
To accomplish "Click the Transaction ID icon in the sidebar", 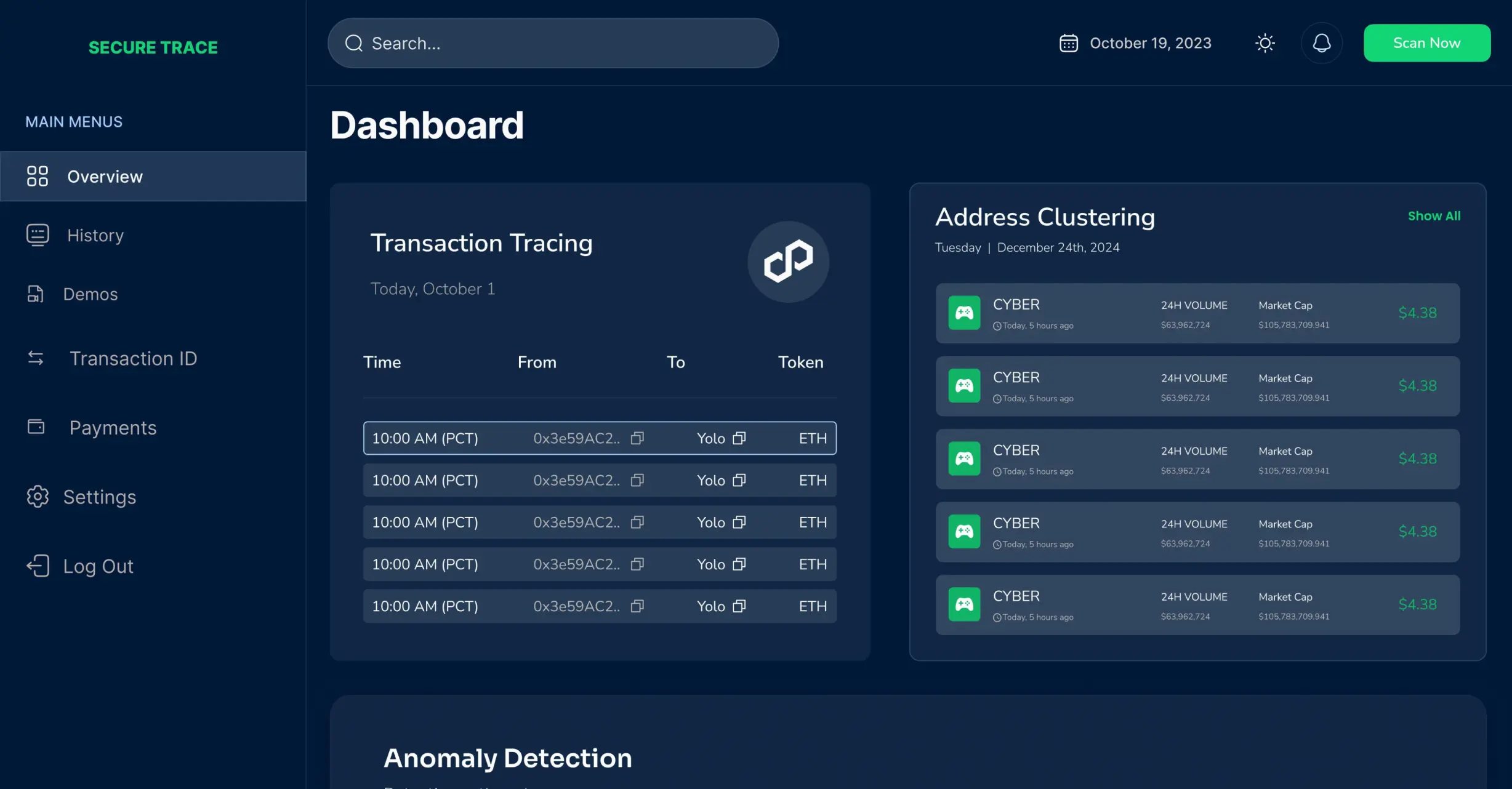I will 35,358.
